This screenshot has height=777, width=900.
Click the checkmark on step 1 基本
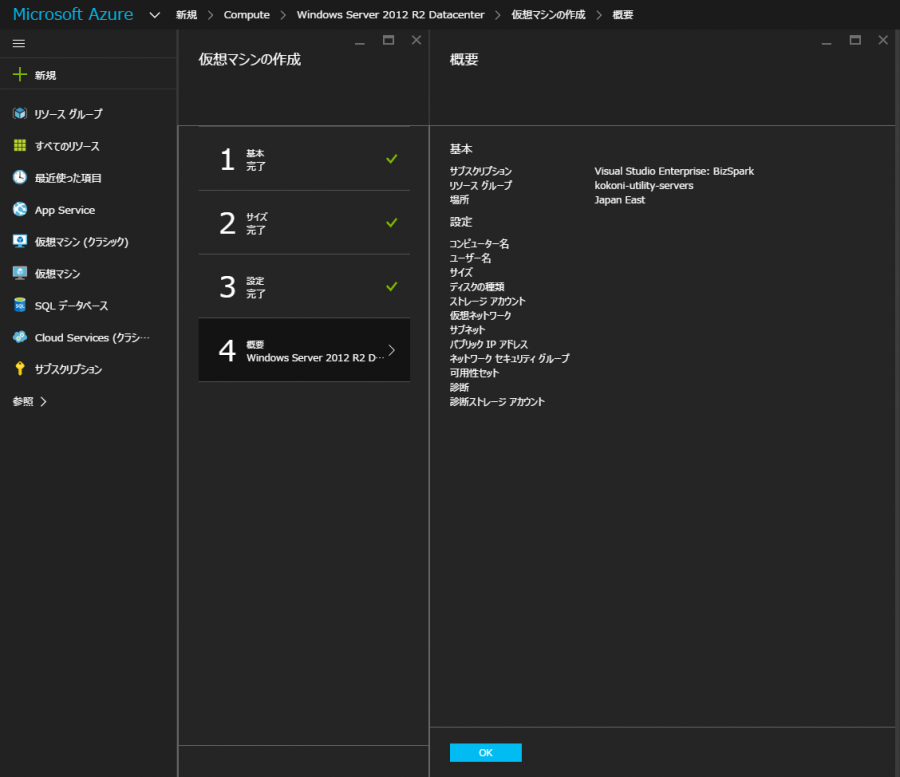392,159
